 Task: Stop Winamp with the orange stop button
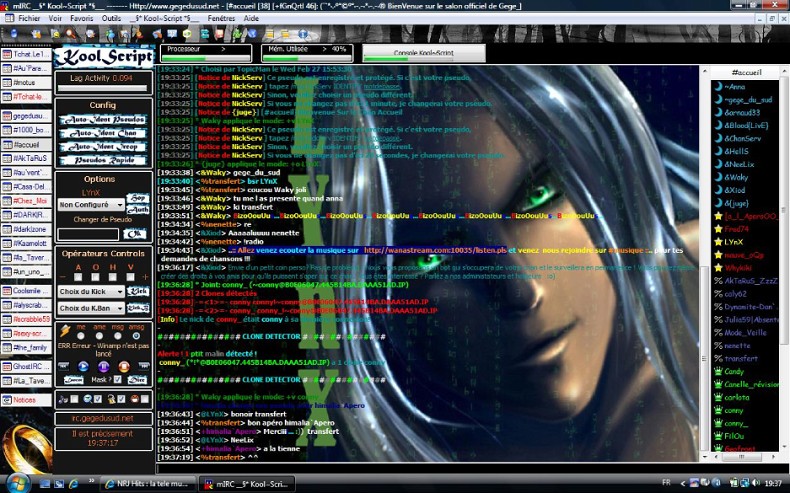(x=123, y=366)
